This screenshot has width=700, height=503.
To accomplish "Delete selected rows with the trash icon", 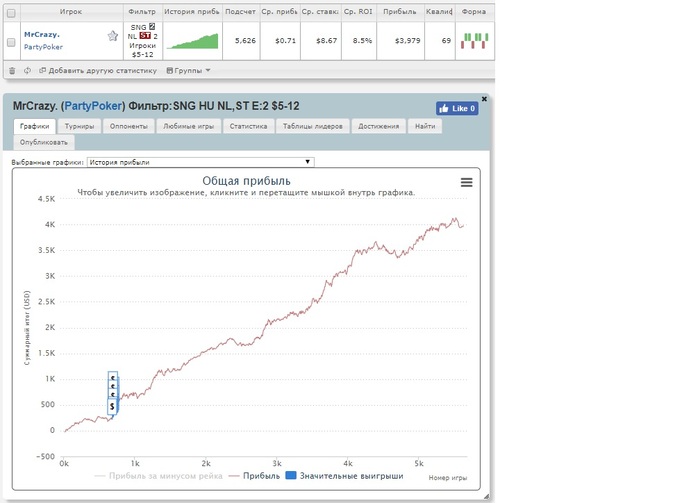I will coord(12,71).
